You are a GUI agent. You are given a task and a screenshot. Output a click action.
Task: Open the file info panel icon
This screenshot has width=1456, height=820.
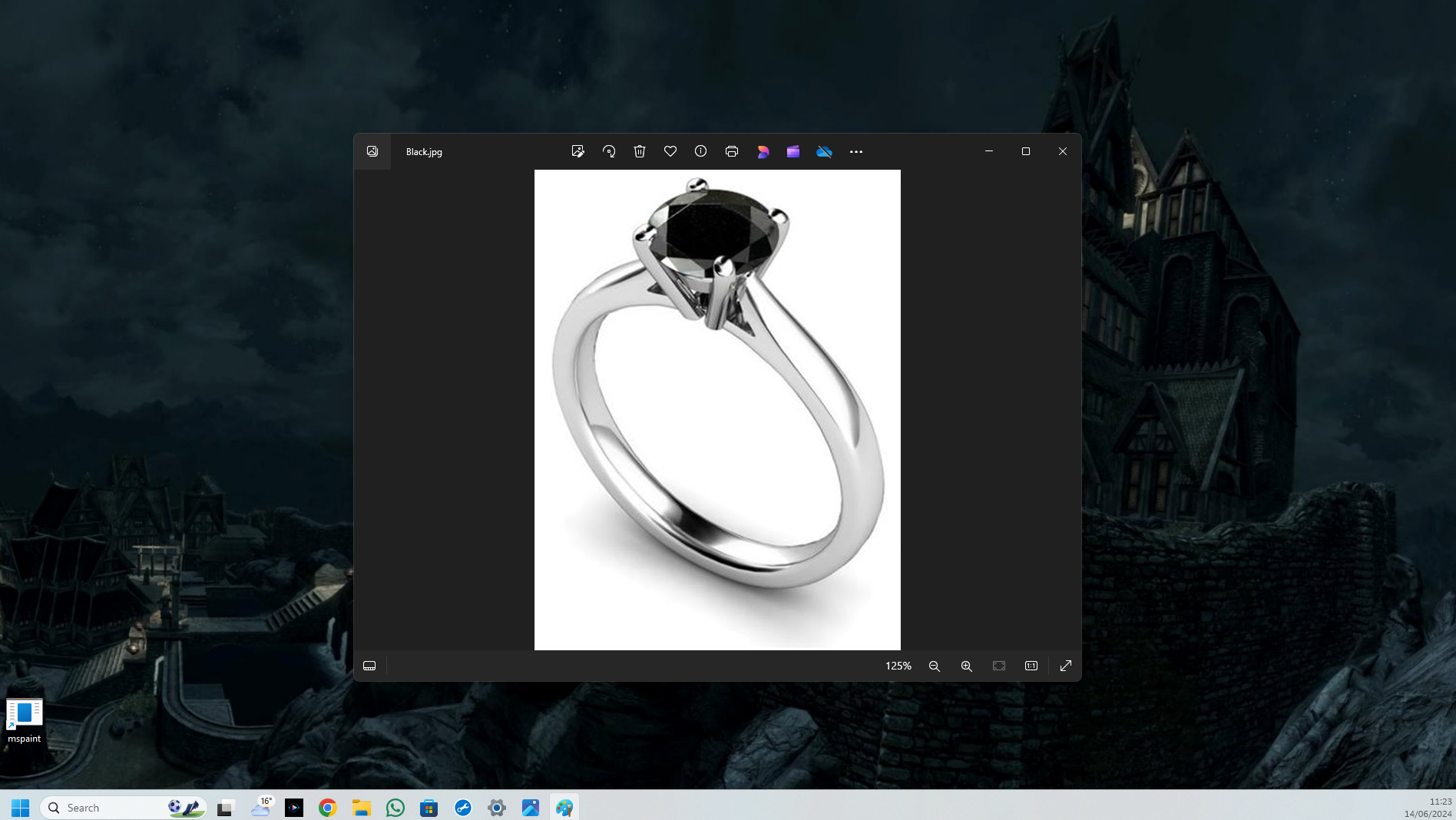pos(701,151)
